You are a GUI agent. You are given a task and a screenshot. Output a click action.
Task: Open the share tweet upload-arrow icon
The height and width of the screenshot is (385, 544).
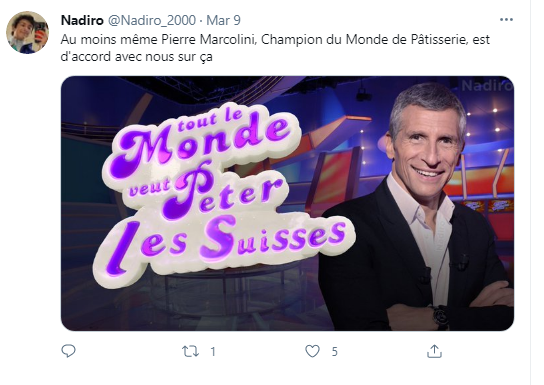tap(434, 351)
